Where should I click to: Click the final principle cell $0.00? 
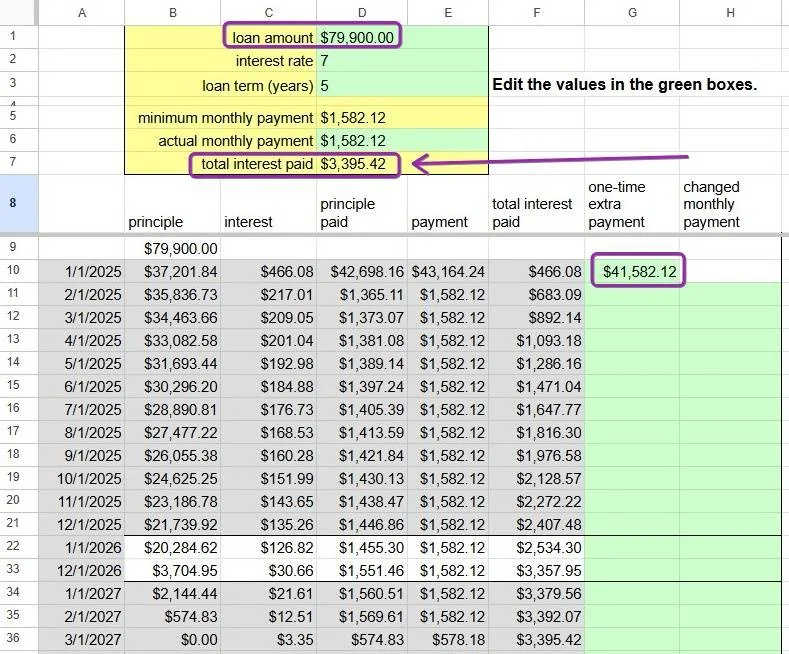coord(173,639)
